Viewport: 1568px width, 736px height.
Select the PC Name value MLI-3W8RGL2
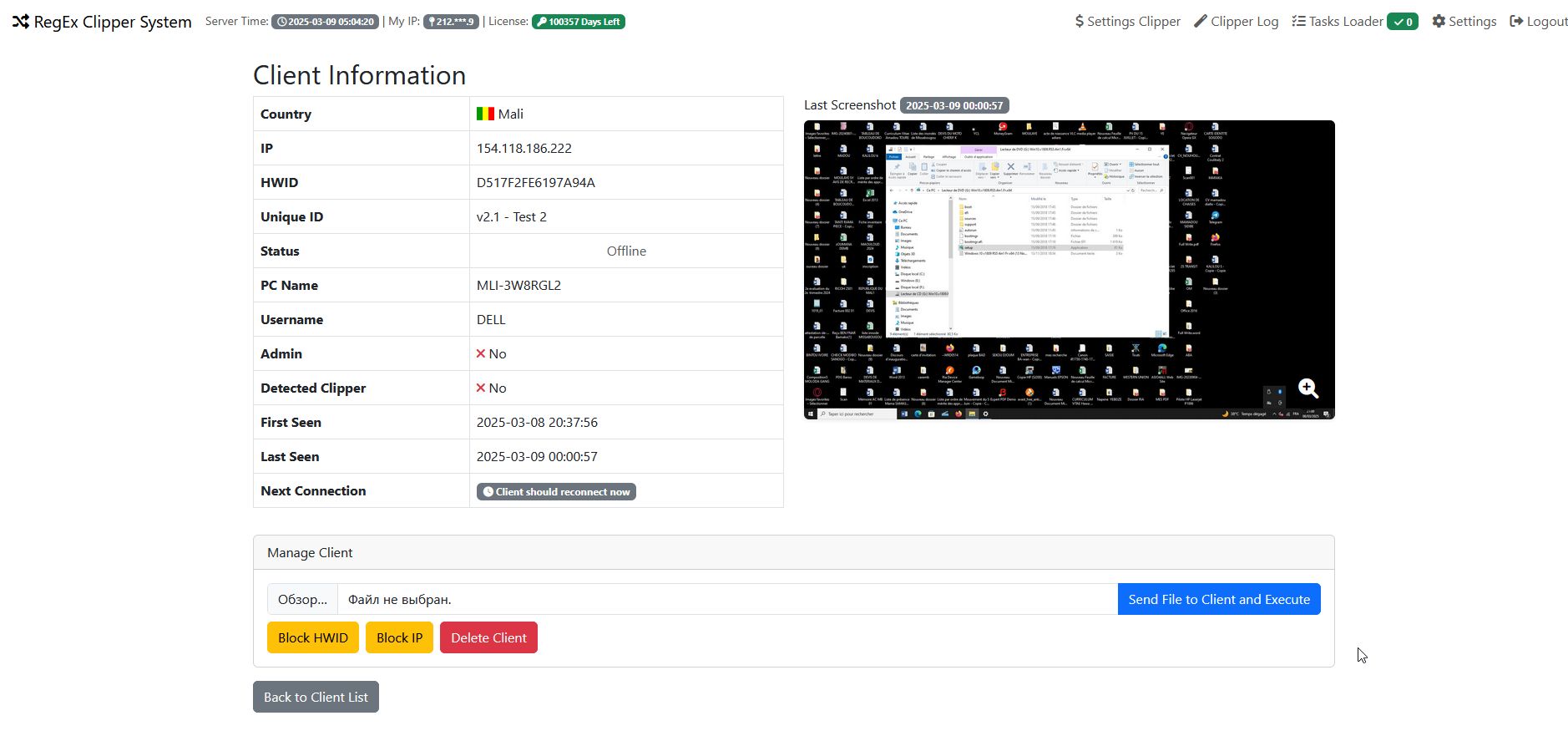pyautogui.click(x=518, y=285)
